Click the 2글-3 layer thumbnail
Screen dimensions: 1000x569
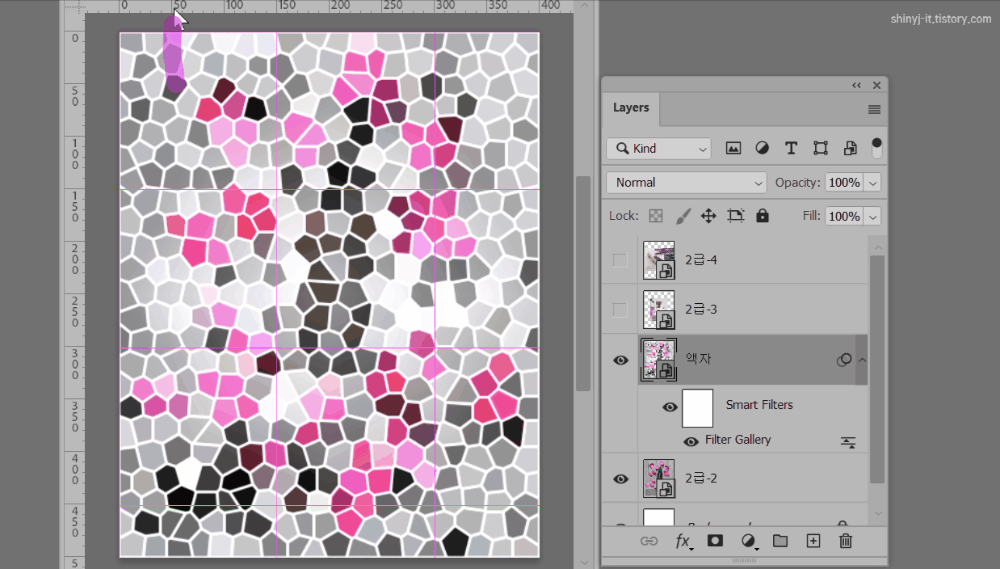pos(659,310)
